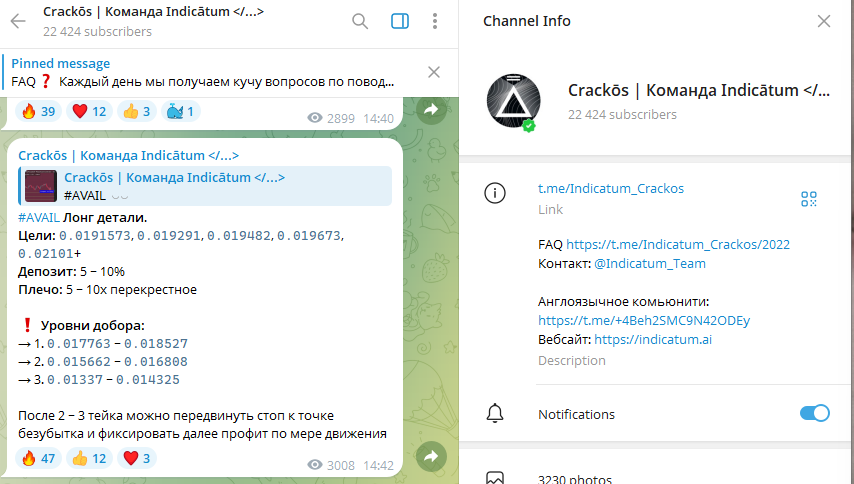Toggle the Notifications switch off
Screen dimensions: 854x484
click(814, 413)
